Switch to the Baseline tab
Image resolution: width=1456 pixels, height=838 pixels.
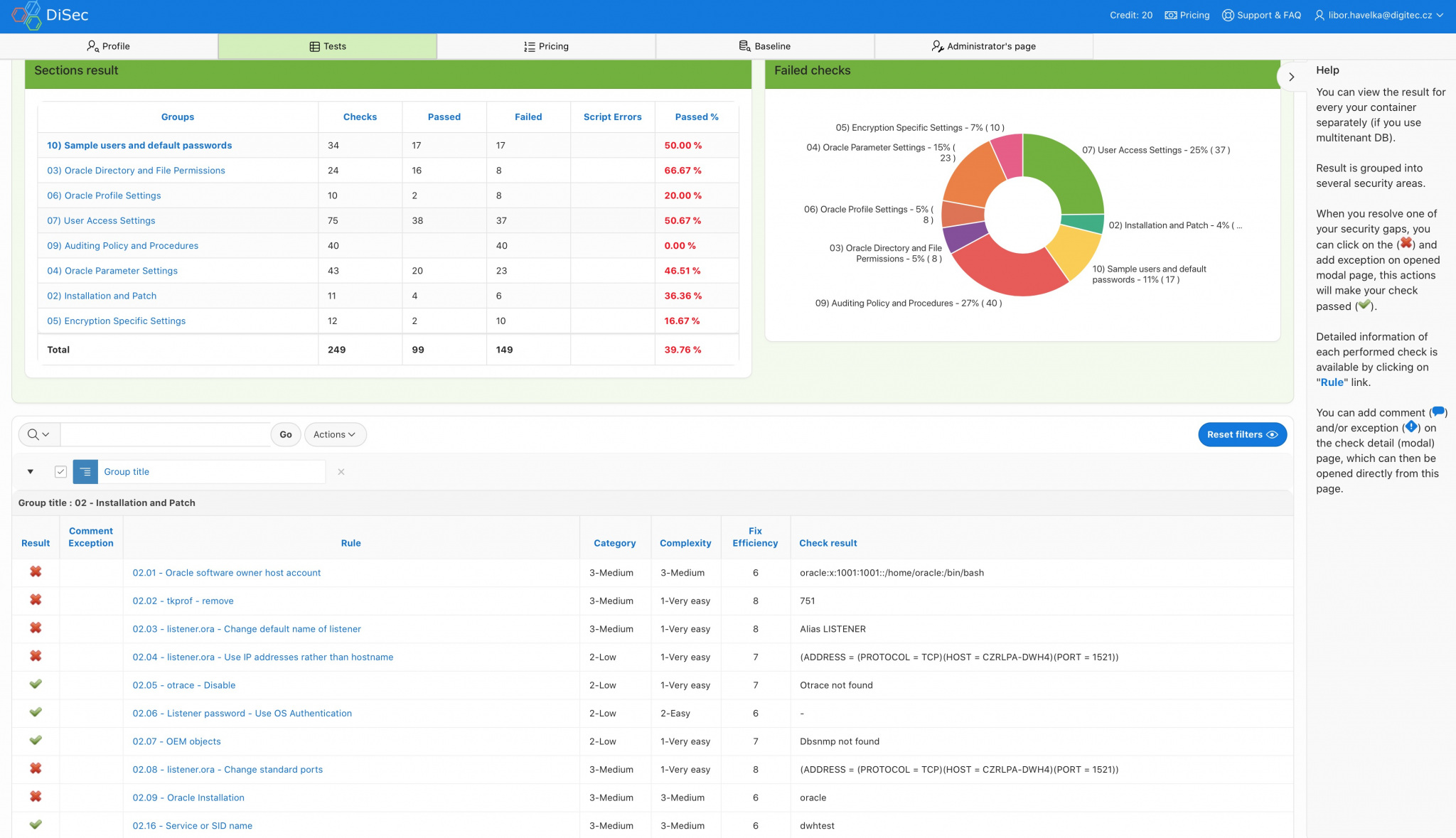(764, 46)
